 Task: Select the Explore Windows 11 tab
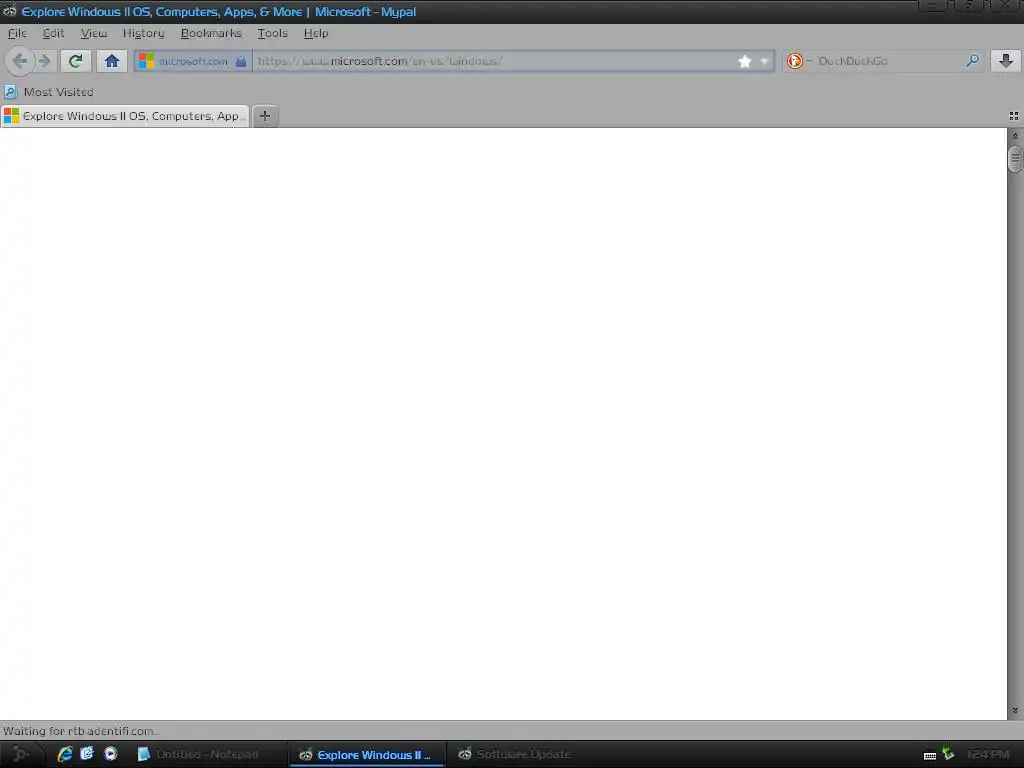tap(125, 116)
